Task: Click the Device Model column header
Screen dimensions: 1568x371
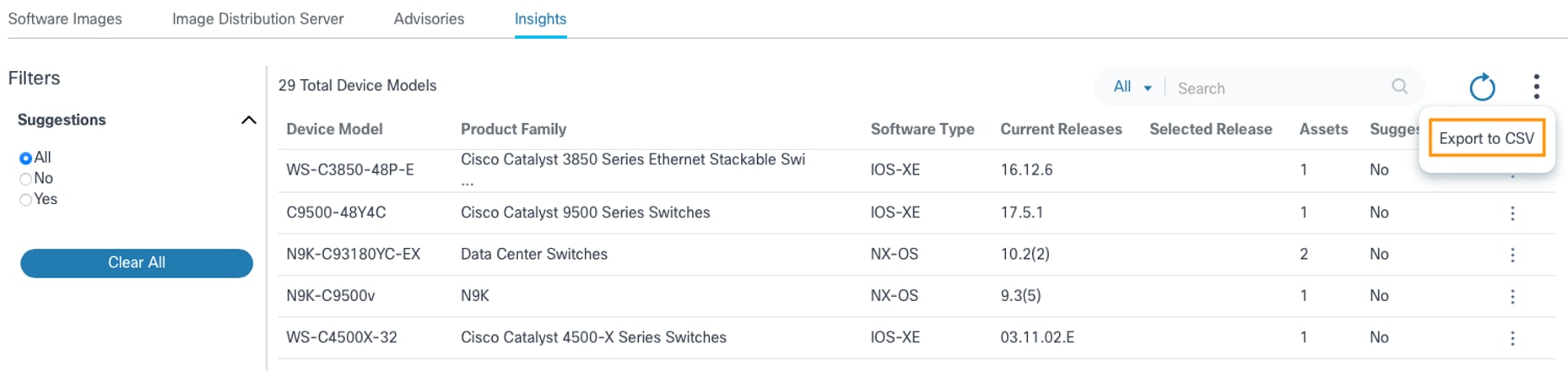Action: pyautogui.click(x=334, y=129)
